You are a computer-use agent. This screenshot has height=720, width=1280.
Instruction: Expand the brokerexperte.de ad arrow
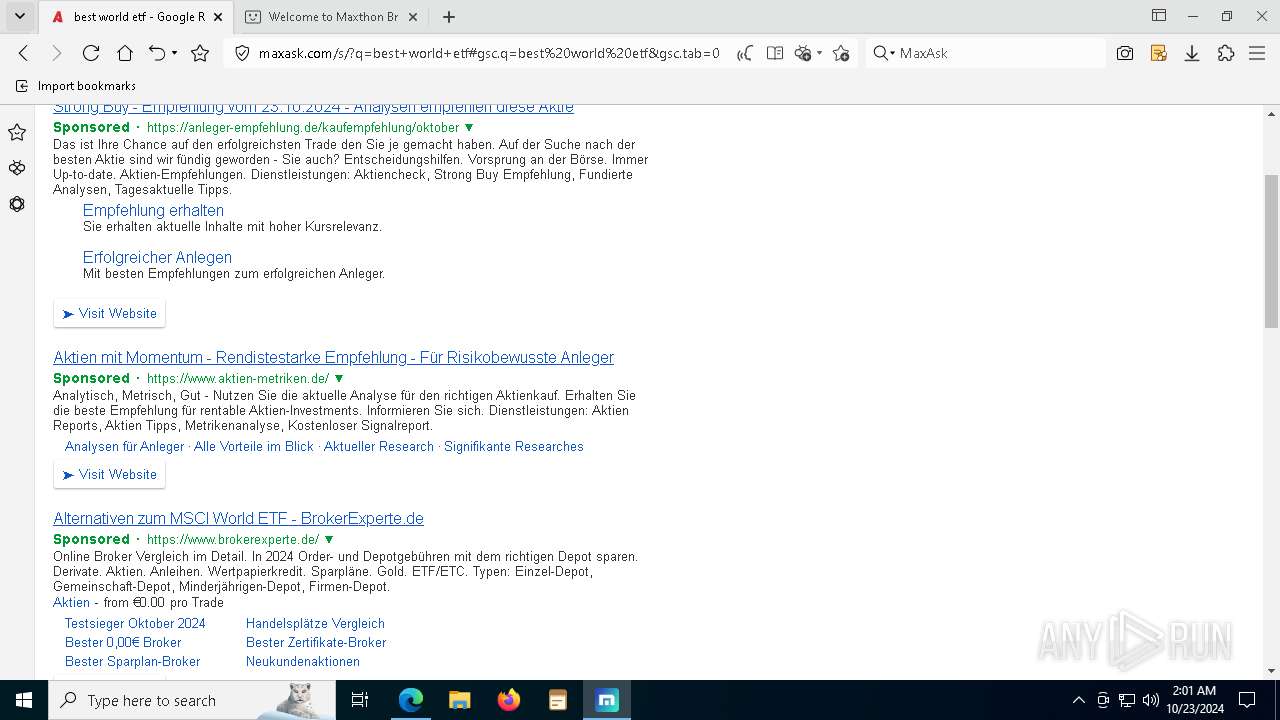pyautogui.click(x=329, y=540)
